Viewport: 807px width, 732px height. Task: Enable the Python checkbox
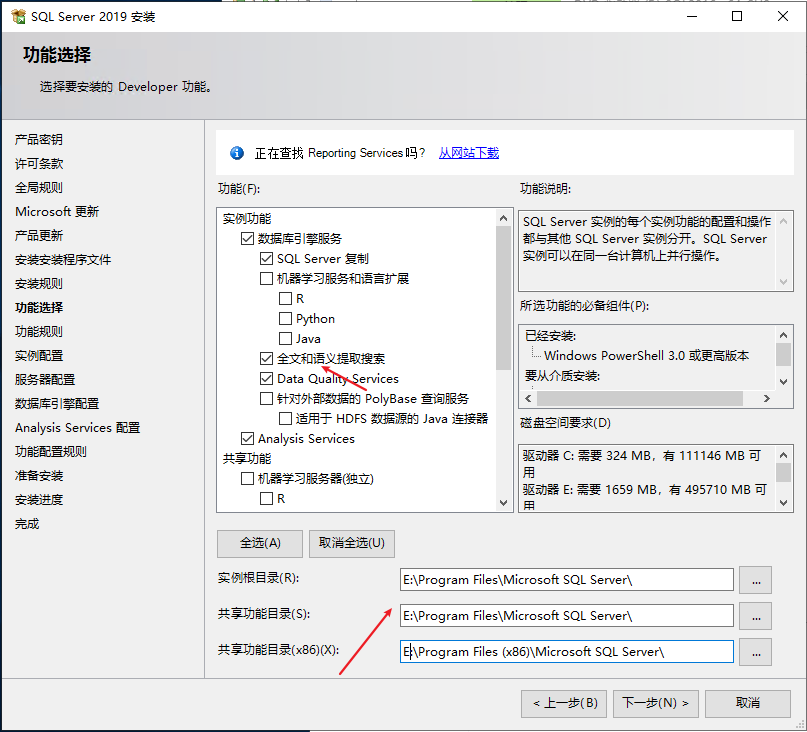tap(285, 319)
